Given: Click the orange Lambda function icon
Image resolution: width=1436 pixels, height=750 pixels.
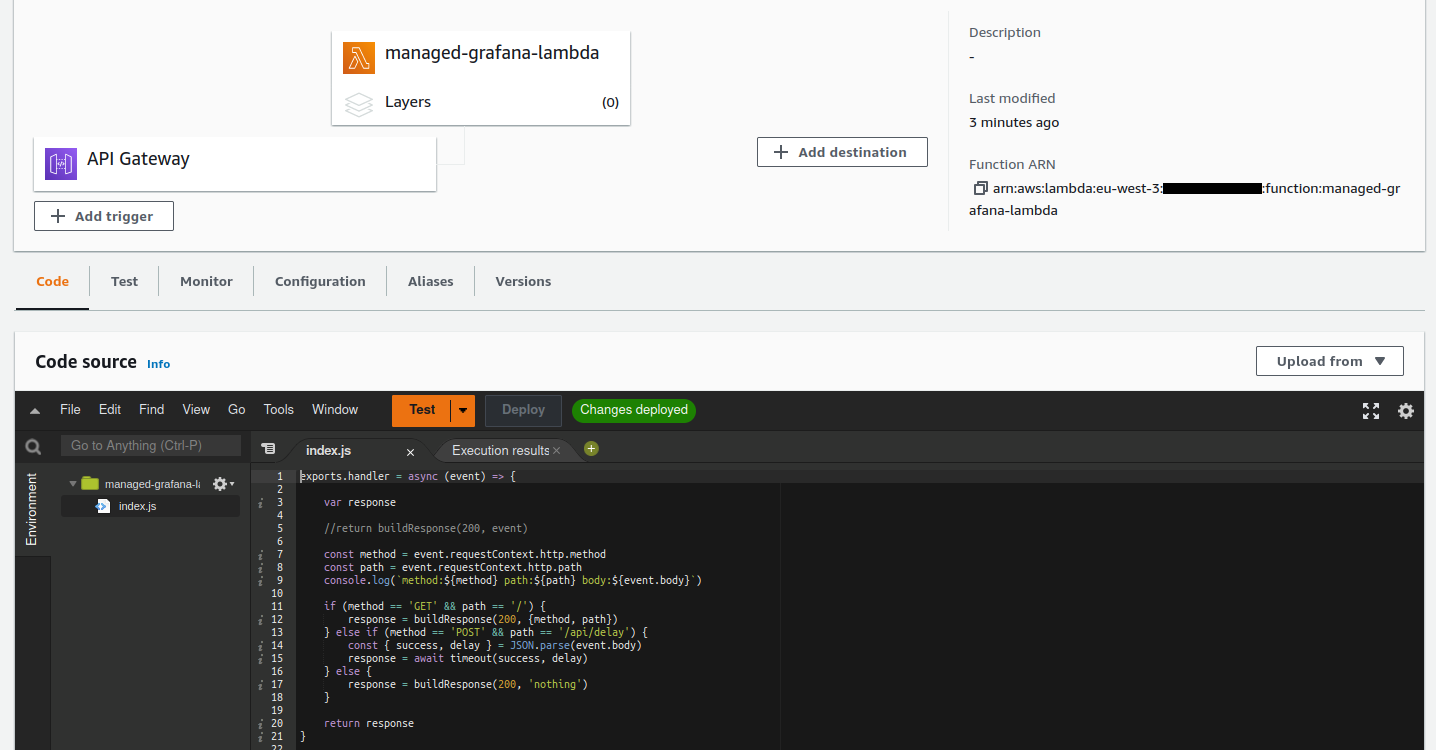Looking at the screenshot, I should point(359,57).
